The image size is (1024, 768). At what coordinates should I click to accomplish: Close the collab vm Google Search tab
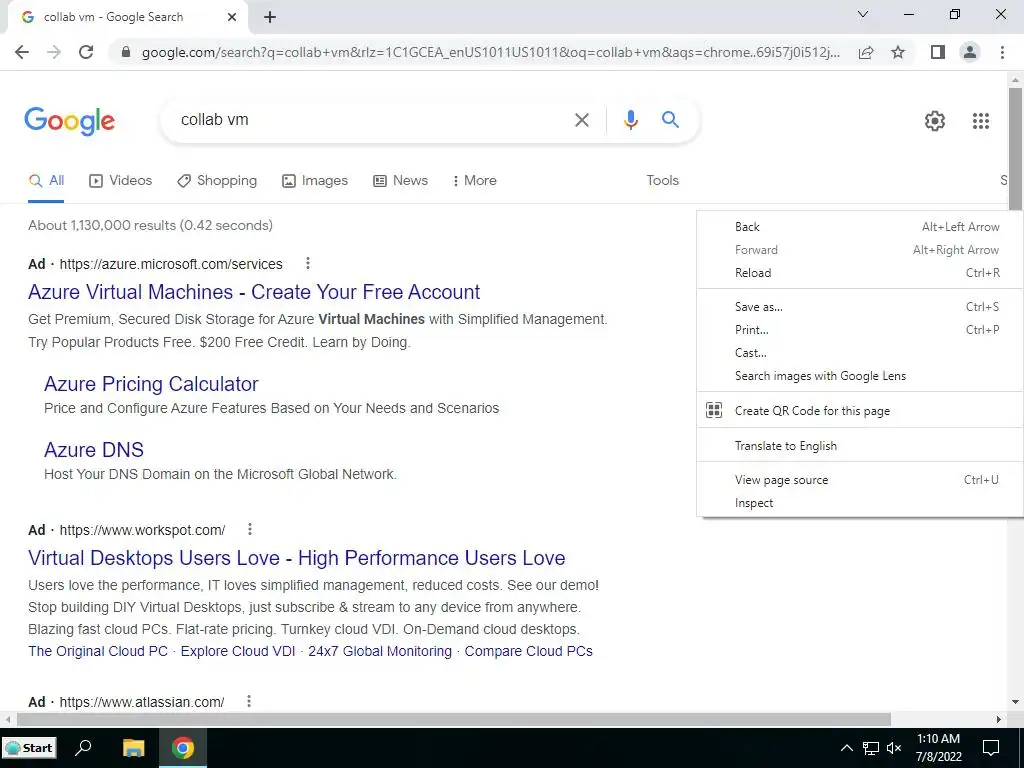(232, 18)
